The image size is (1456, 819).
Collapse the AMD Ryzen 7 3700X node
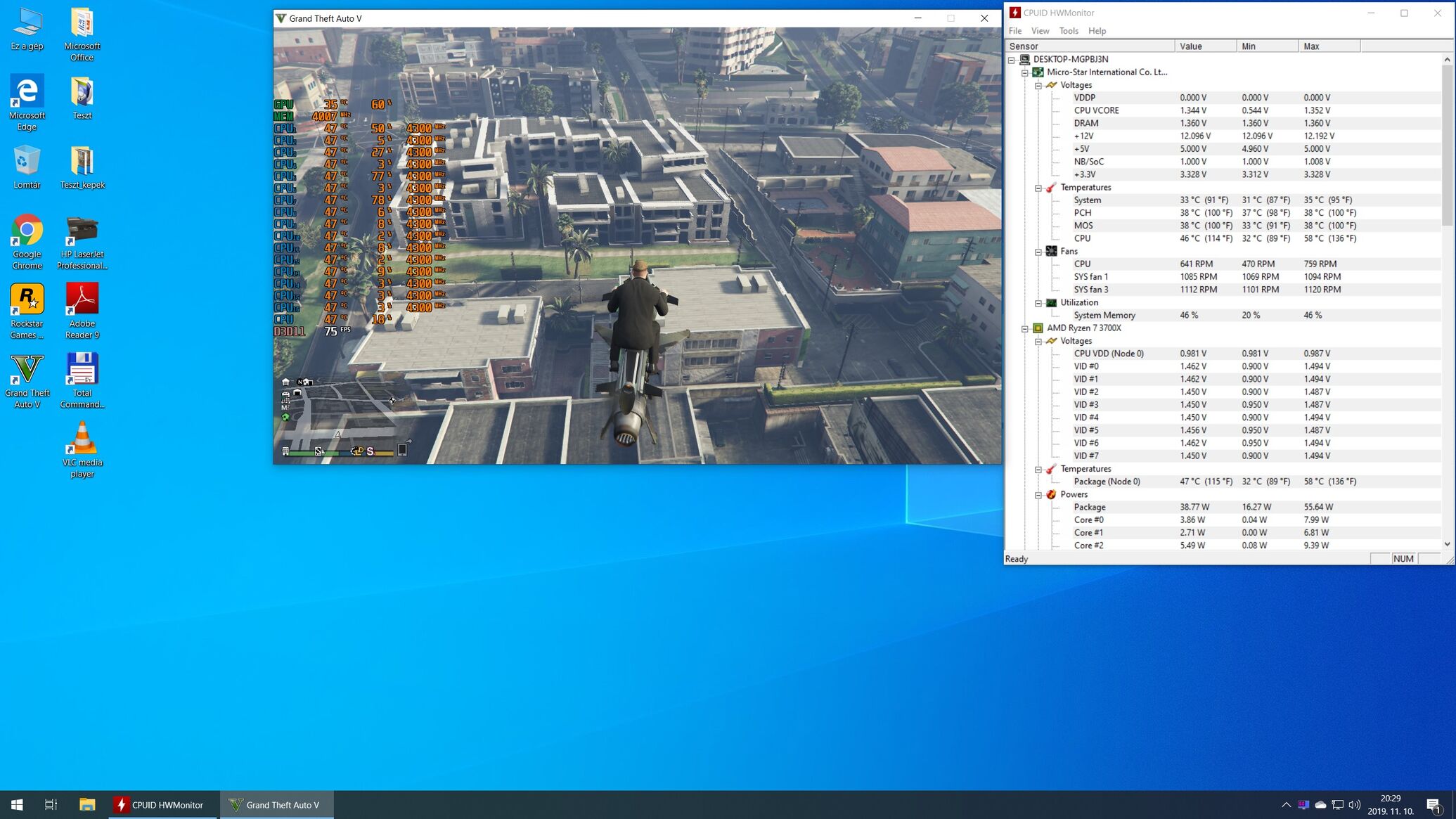tap(1025, 328)
